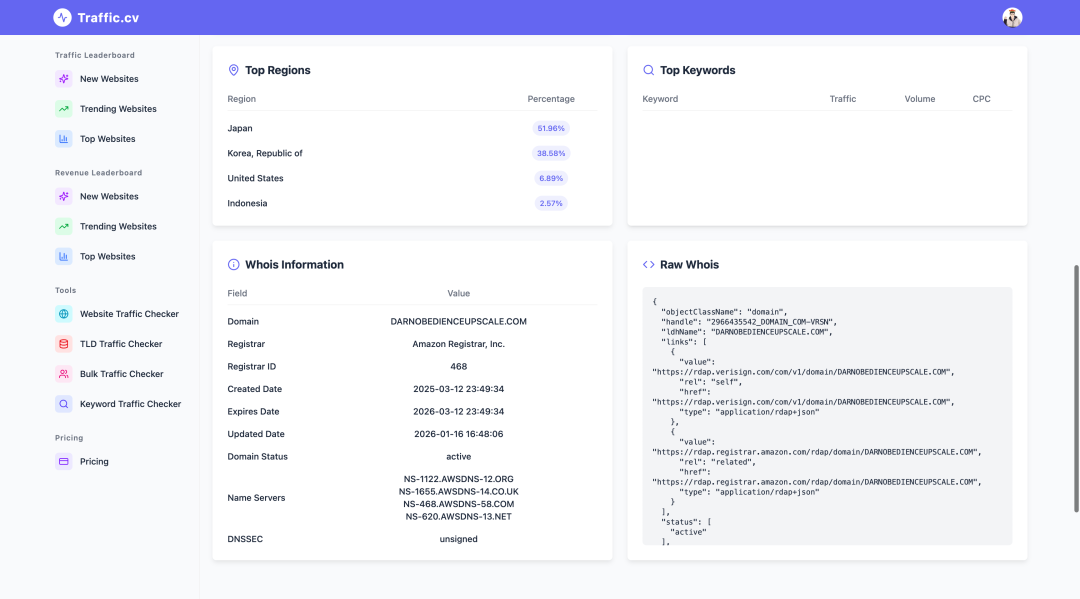Image resolution: width=1080 pixels, height=599 pixels.
Task: Click name server NS-620.AWSDNS-13.NET
Action: pyautogui.click(x=458, y=516)
